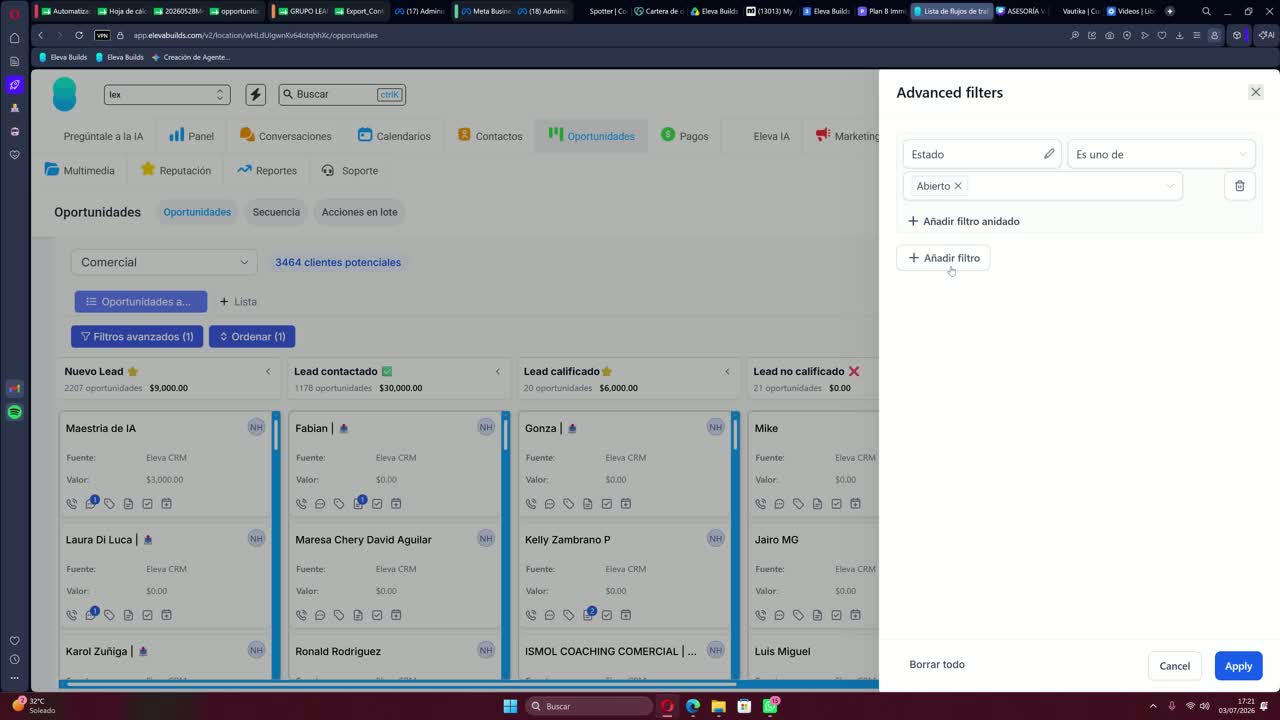The height and width of the screenshot is (720, 1280).
Task: Click task checkbox icon on Kelly Zambrano P card
Action: pos(607,615)
